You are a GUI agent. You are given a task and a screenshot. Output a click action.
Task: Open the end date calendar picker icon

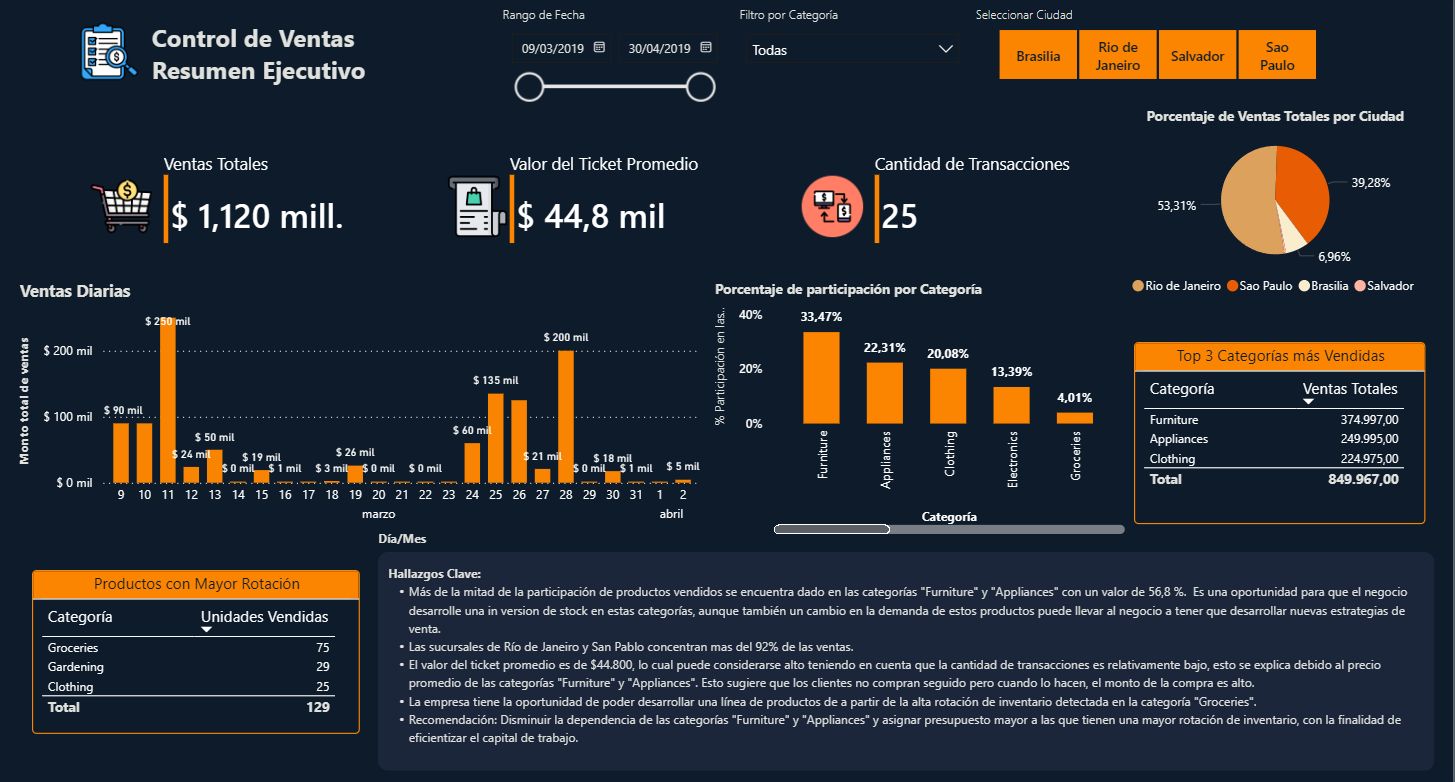pyautogui.click(x=706, y=48)
